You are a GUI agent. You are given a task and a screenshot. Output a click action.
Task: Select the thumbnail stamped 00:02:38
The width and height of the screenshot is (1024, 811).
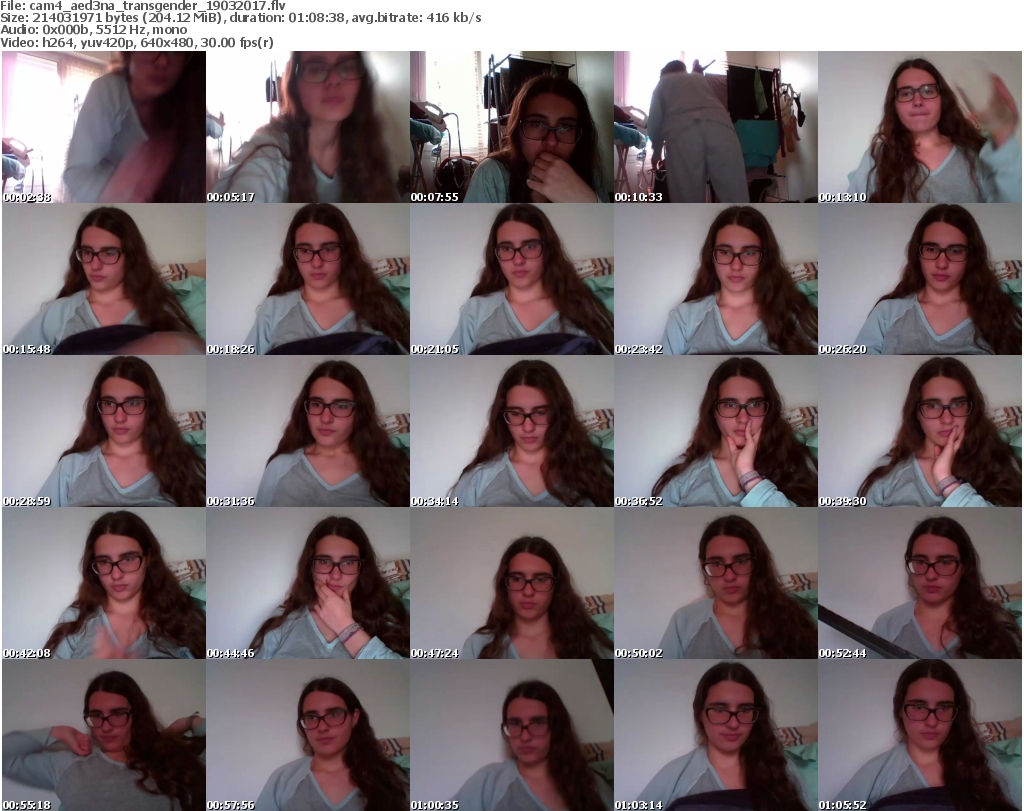tap(104, 127)
